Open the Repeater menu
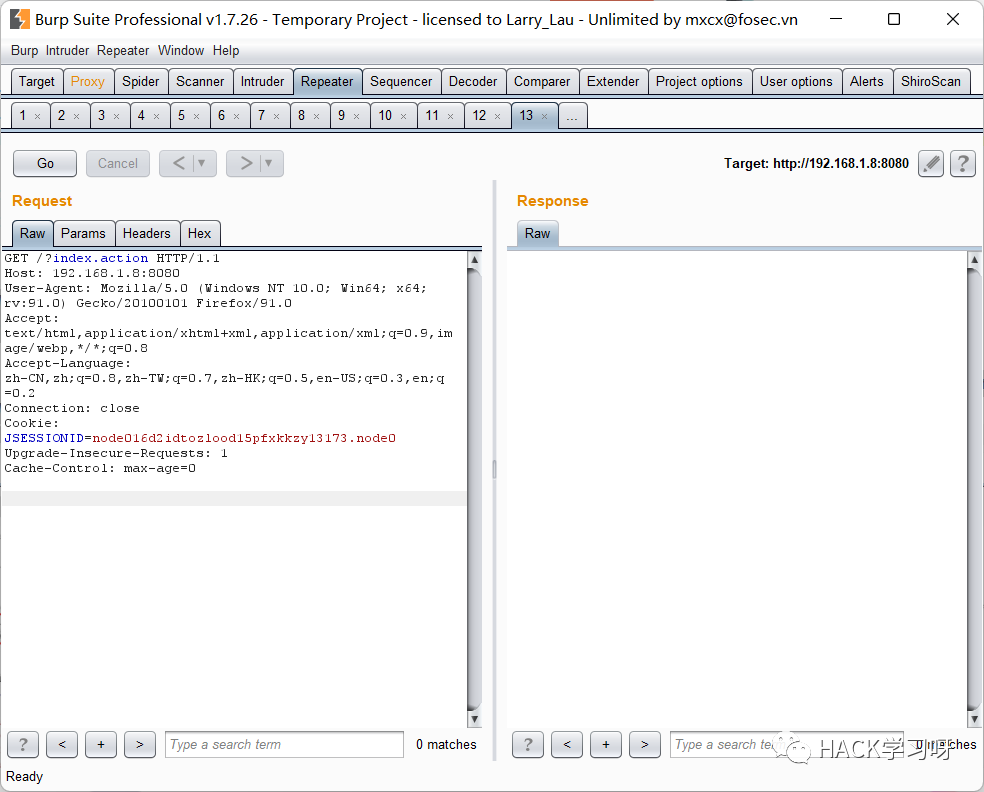The height and width of the screenshot is (792, 984). [x=123, y=50]
